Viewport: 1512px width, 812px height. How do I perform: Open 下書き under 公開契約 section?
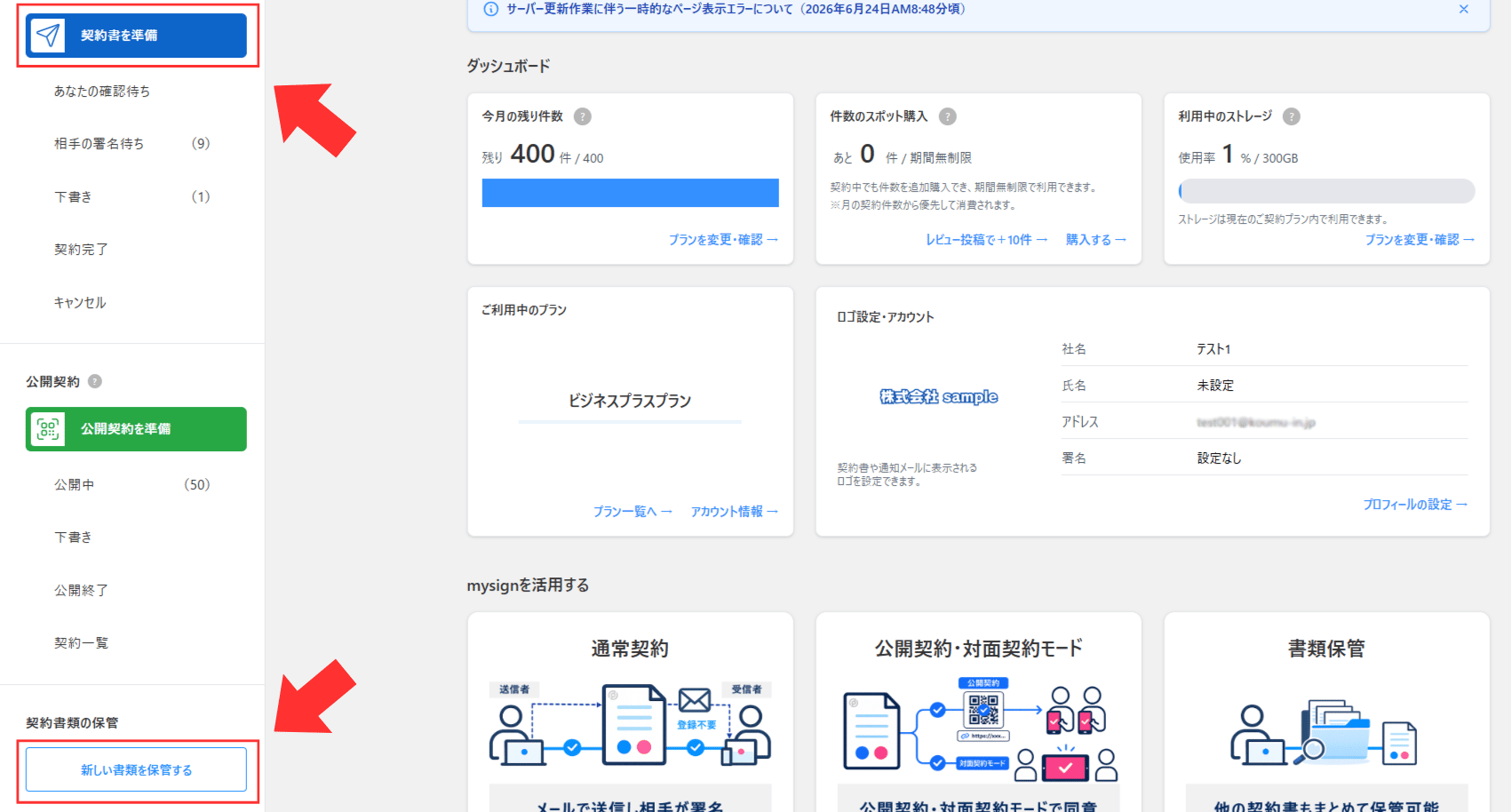pyautogui.click(x=73, y=537)
